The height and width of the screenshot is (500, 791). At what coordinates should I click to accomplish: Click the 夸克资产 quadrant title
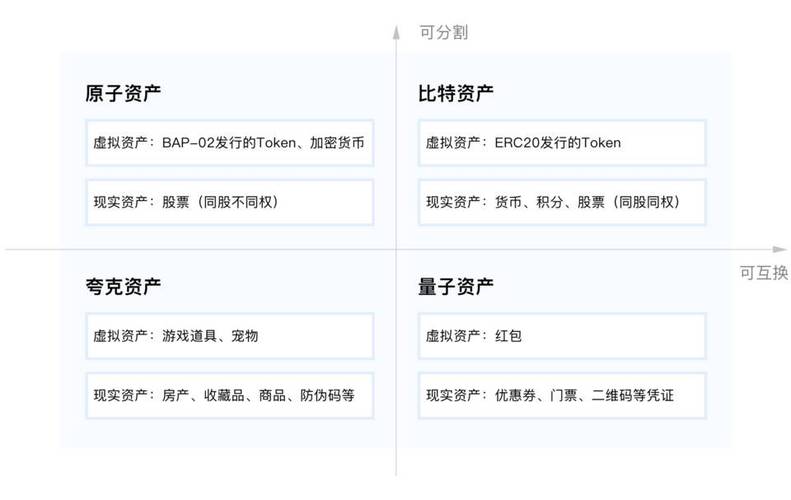[123, 287]
